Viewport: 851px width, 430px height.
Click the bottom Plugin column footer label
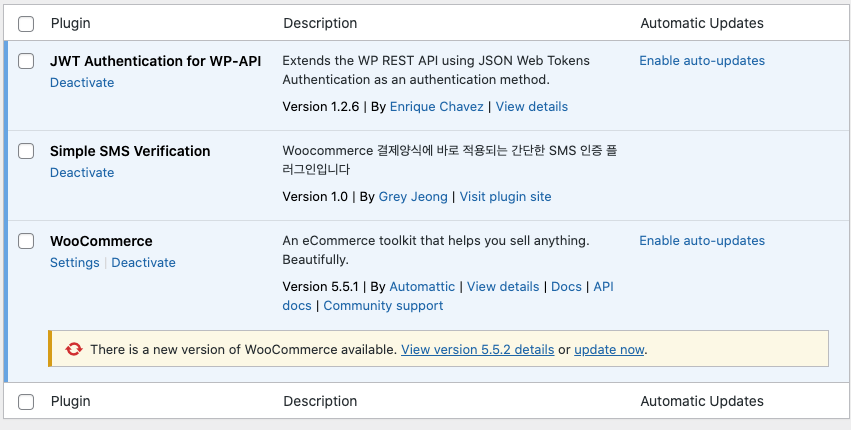[71, 401]
